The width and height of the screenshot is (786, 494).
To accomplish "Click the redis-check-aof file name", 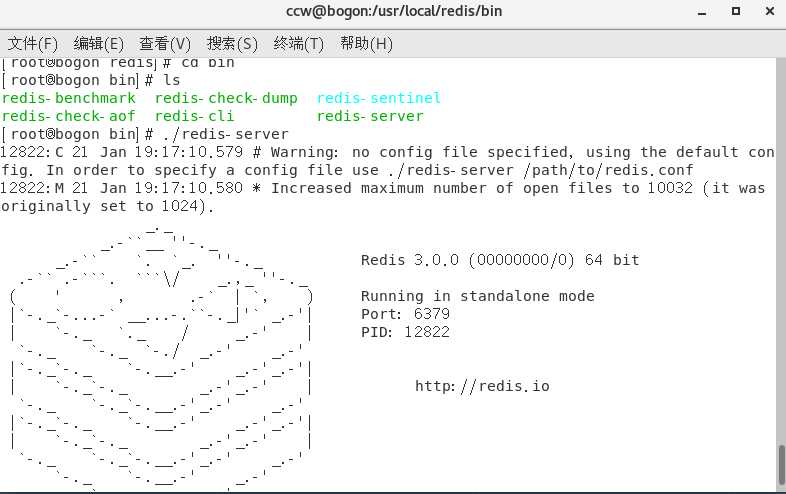I will (x=69, y=116).
